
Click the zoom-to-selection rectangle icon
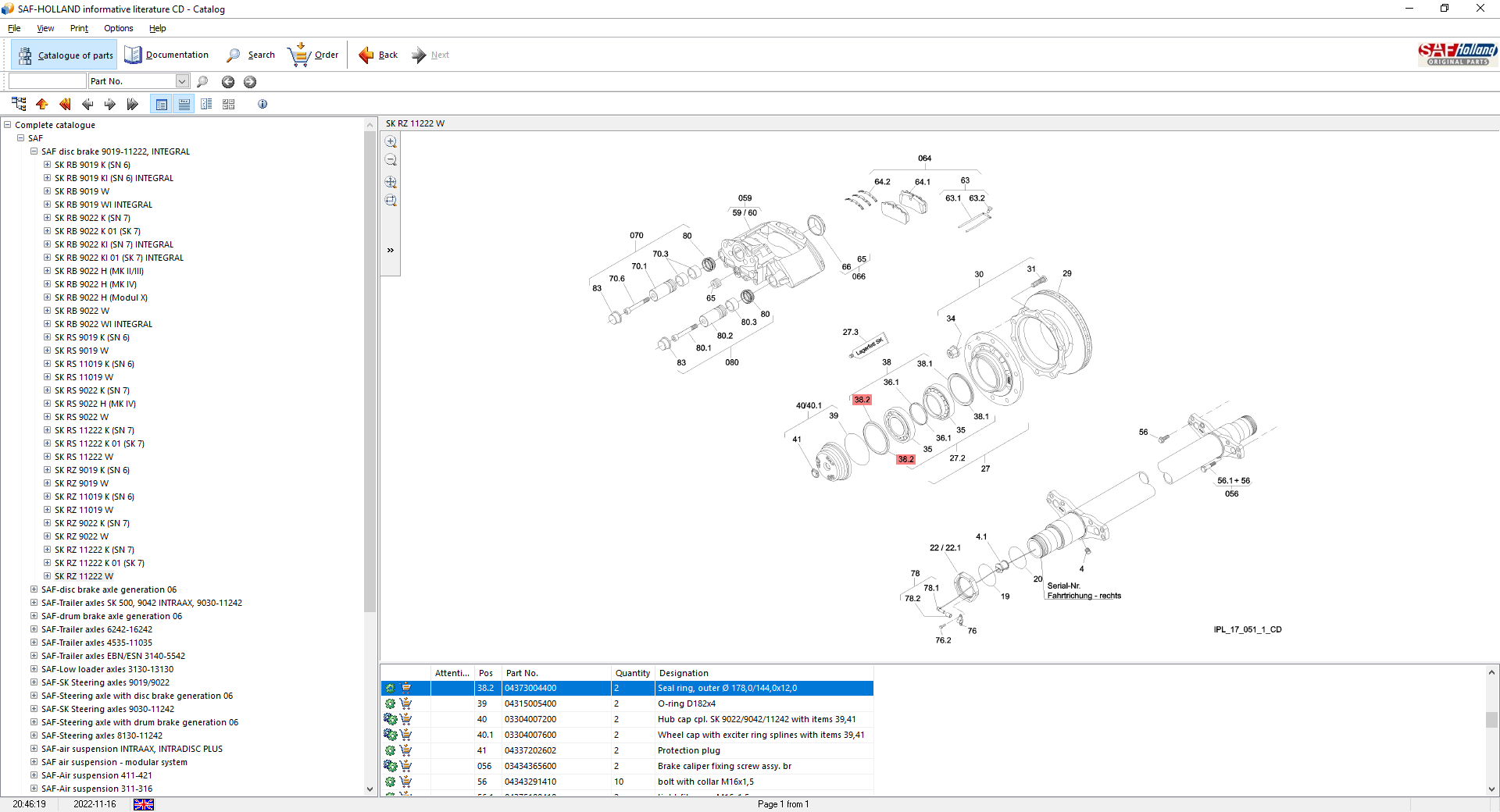pyautogui.click(x=391, y=201)
